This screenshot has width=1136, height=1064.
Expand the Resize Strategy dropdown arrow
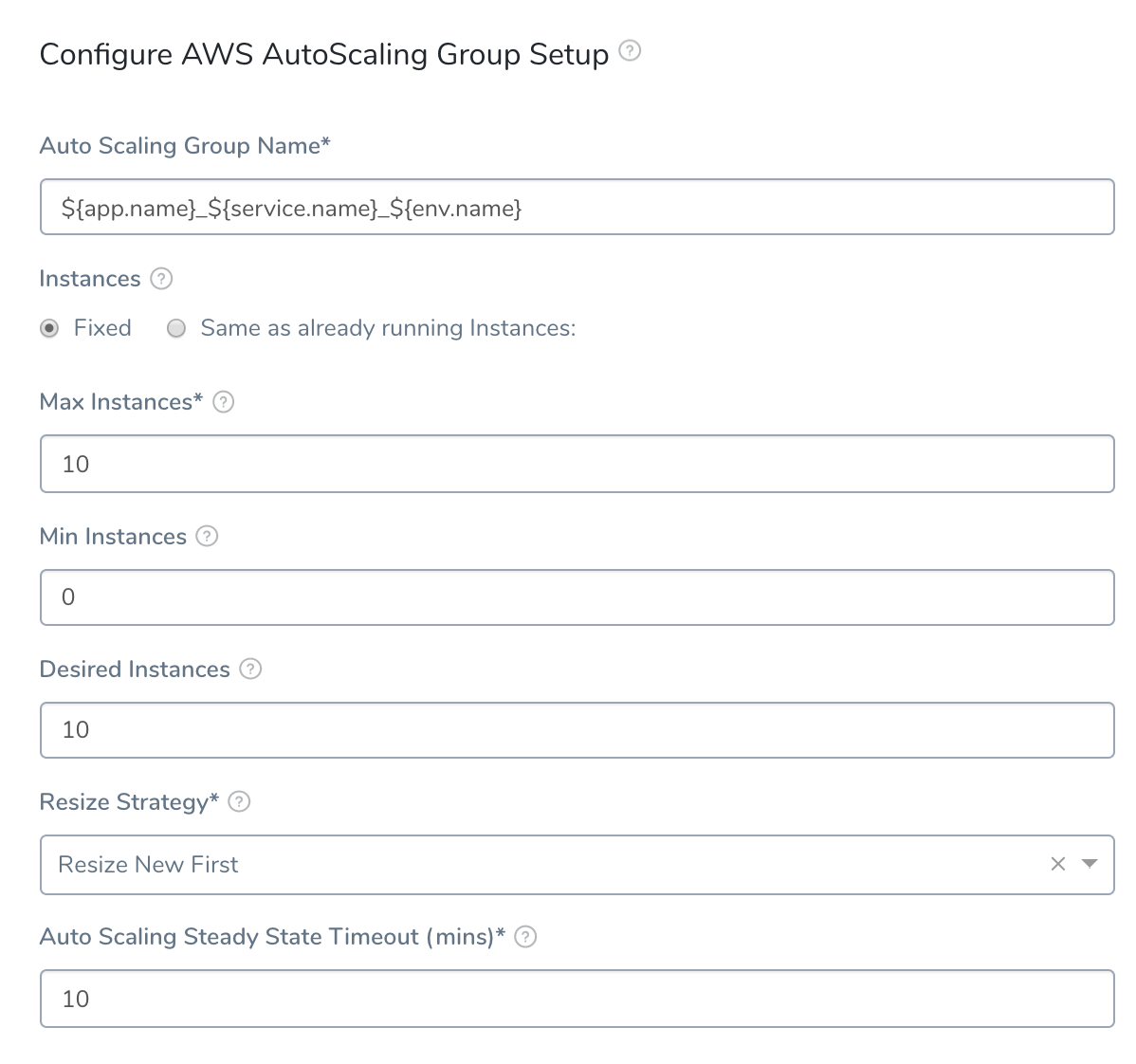point(1089,863)
